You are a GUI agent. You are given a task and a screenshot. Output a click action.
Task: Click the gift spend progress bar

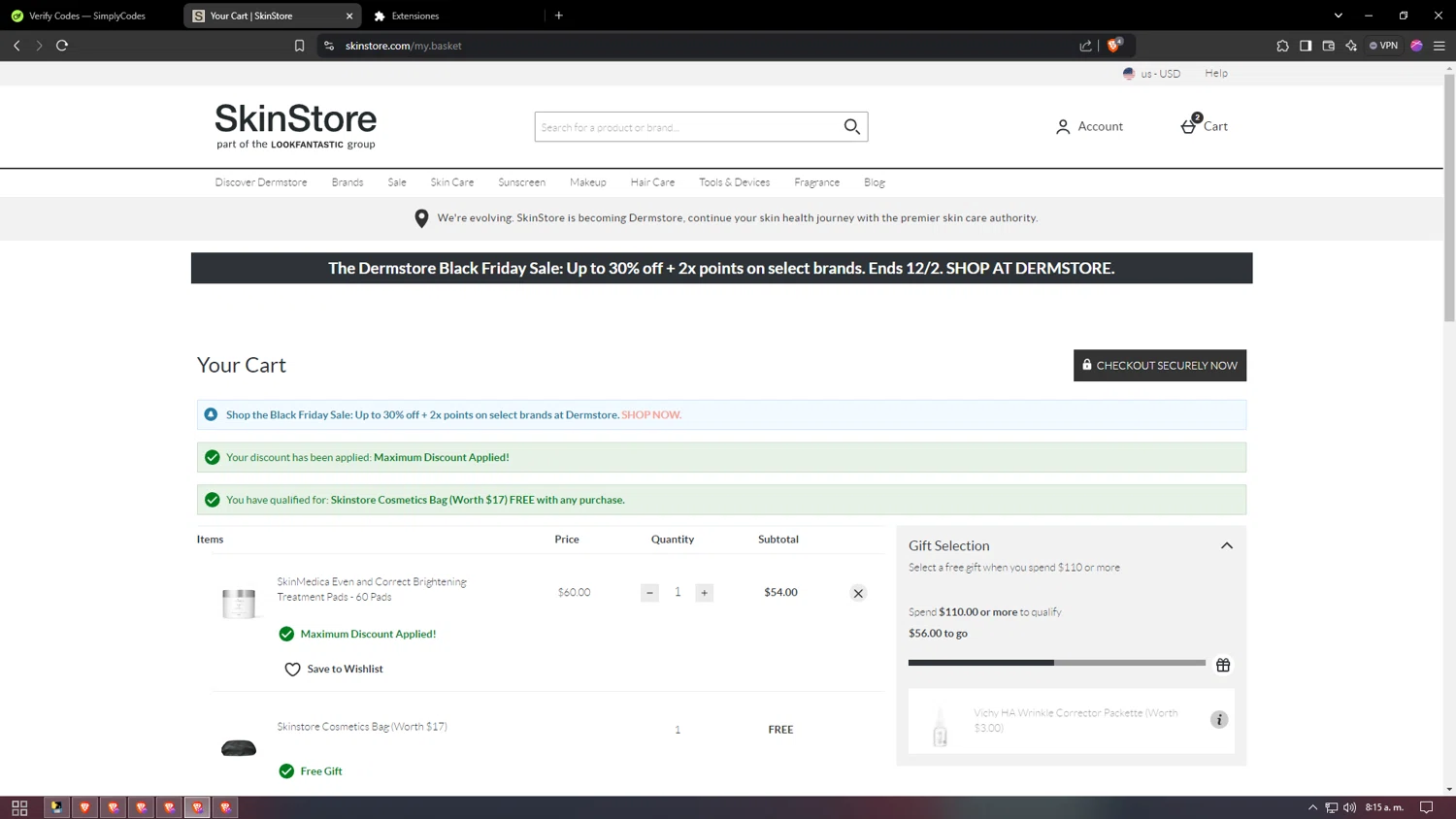pyautogui.click(x=1056, y=663)
